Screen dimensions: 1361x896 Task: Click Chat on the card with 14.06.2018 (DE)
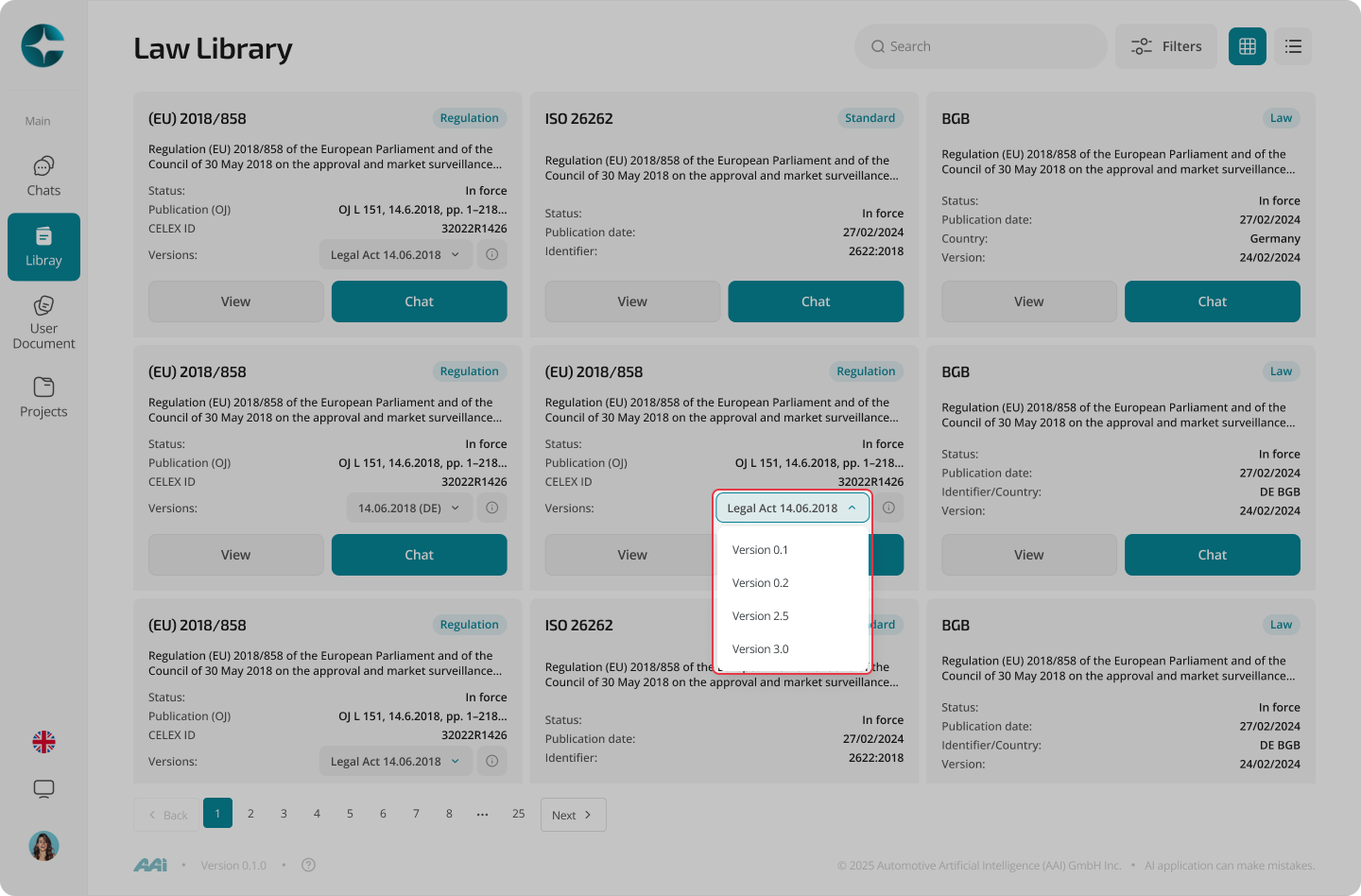420,555
